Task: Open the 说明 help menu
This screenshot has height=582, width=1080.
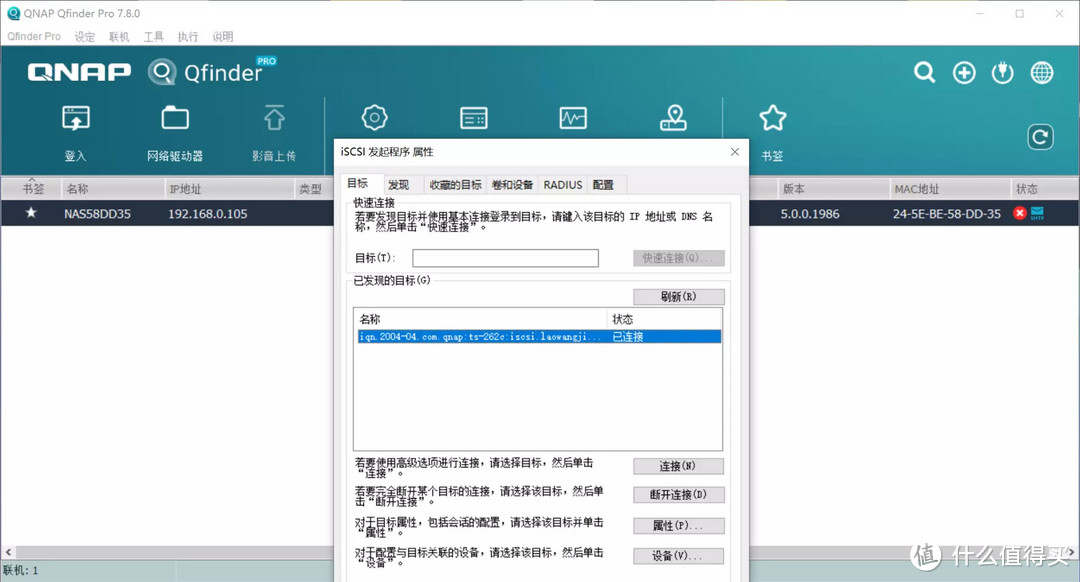Action: (222, 37)
